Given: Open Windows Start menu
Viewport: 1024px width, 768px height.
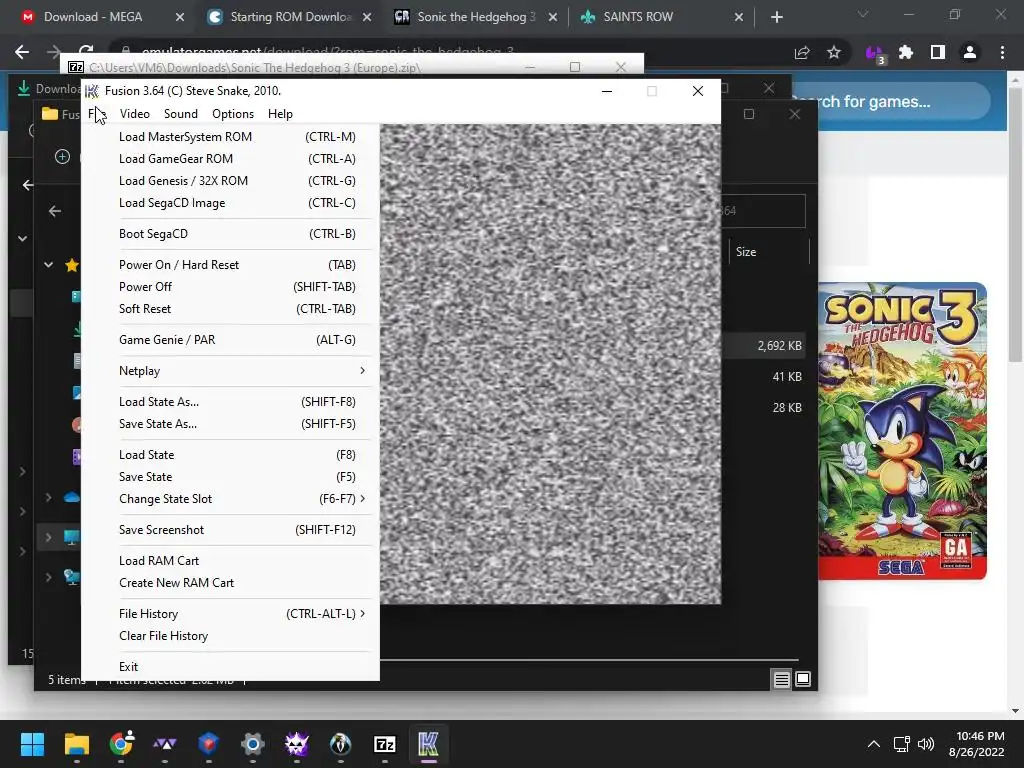Looking at the screenshot, I should 32,744.
